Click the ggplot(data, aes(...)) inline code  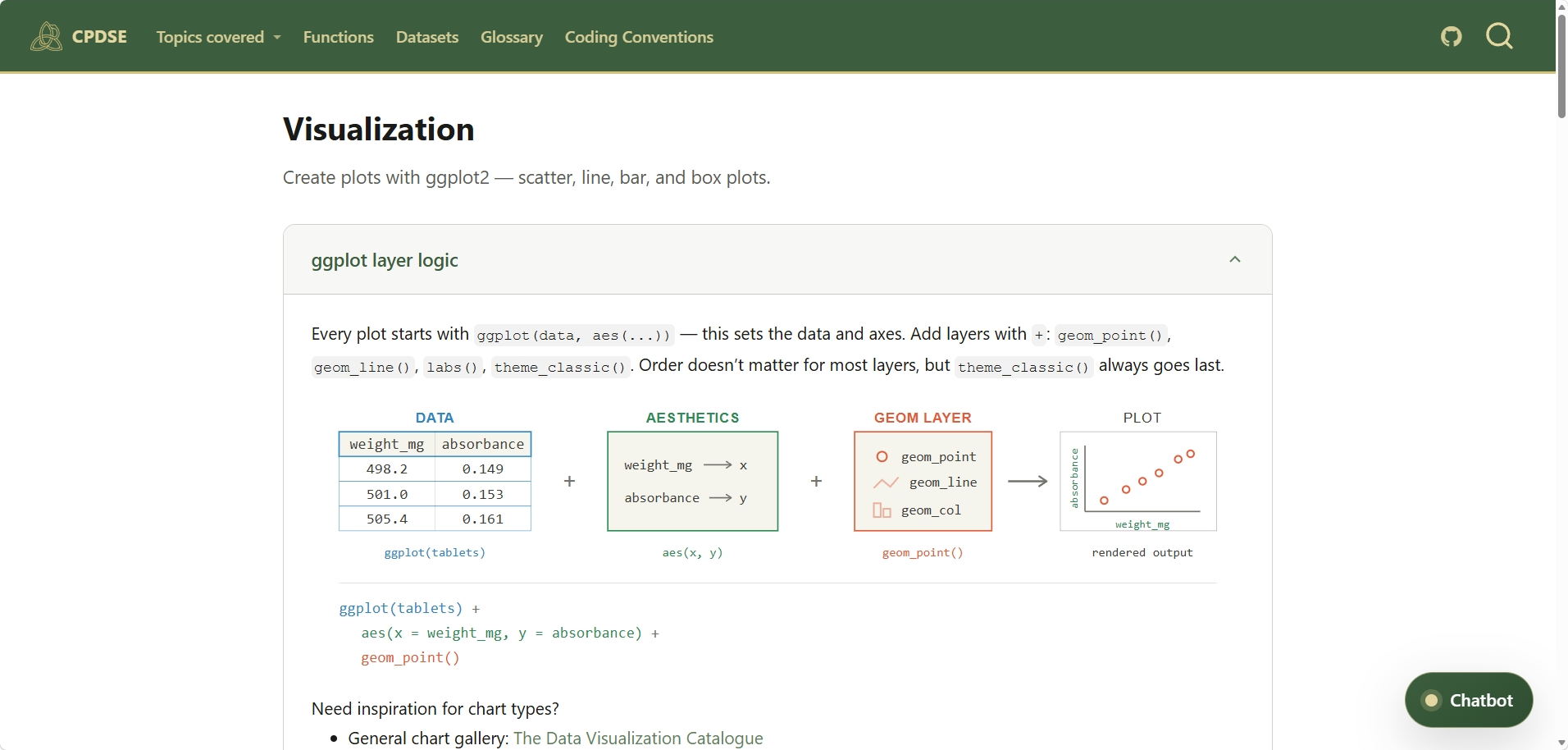[574, 335]
